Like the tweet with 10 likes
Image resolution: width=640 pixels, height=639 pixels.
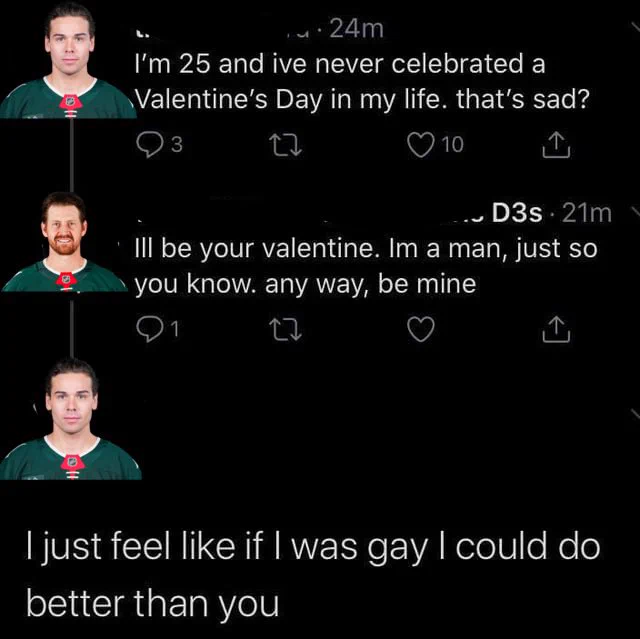[436, 145]
